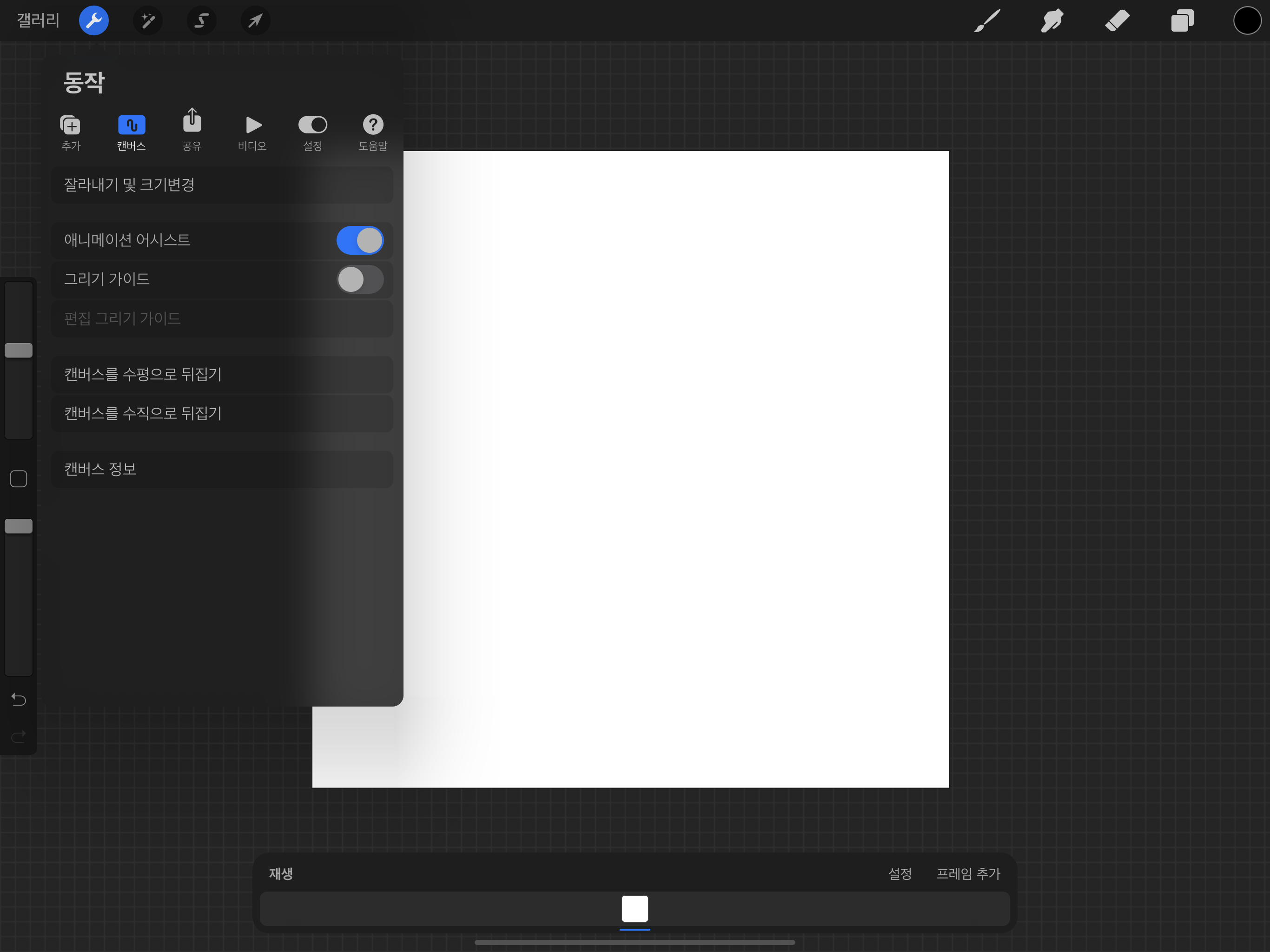Screen dimensions: 1270x952
Task: Open the Actions wrench icon
Action: point(93,20)
